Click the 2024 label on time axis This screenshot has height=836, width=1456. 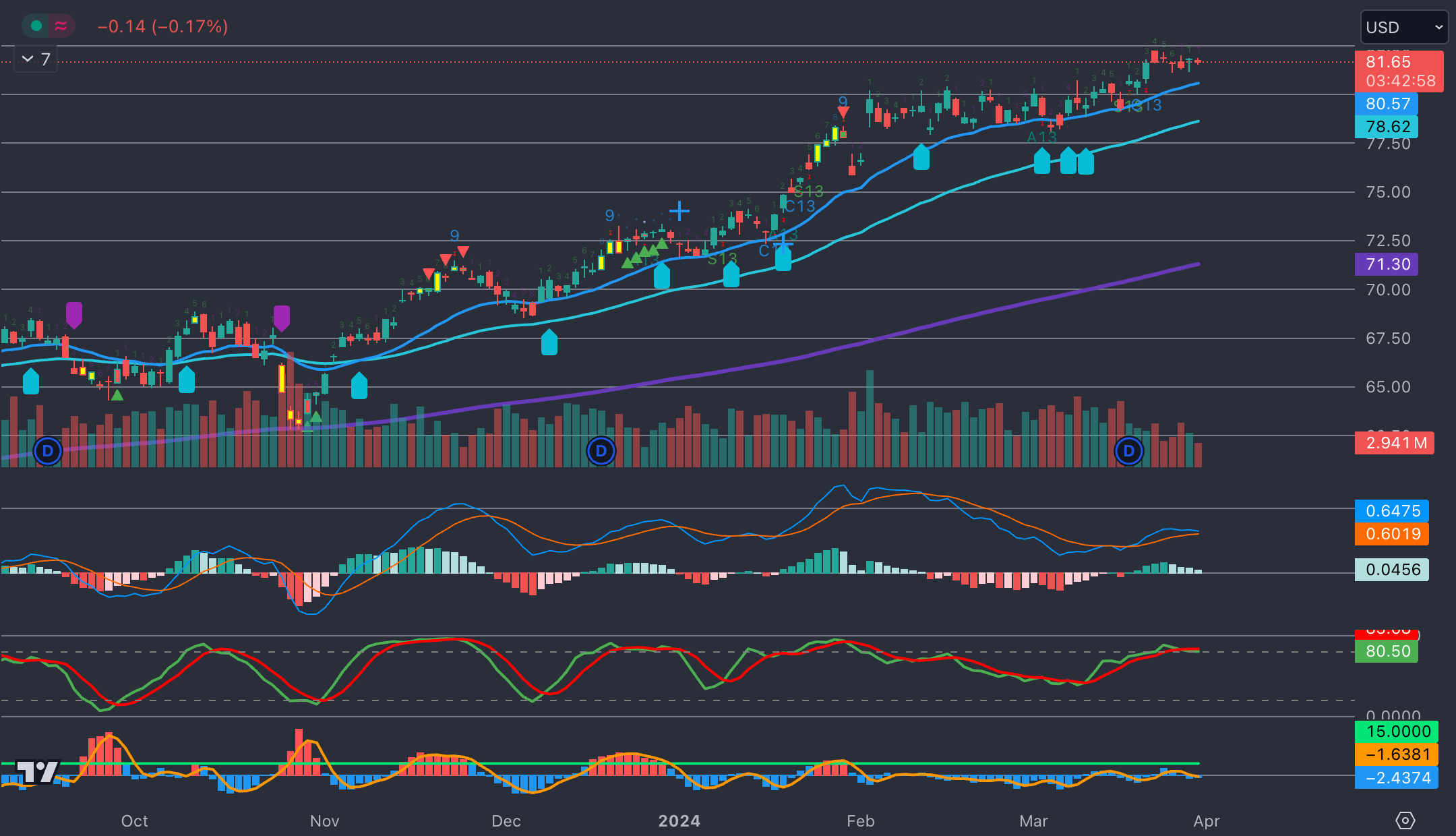(679, 821)
